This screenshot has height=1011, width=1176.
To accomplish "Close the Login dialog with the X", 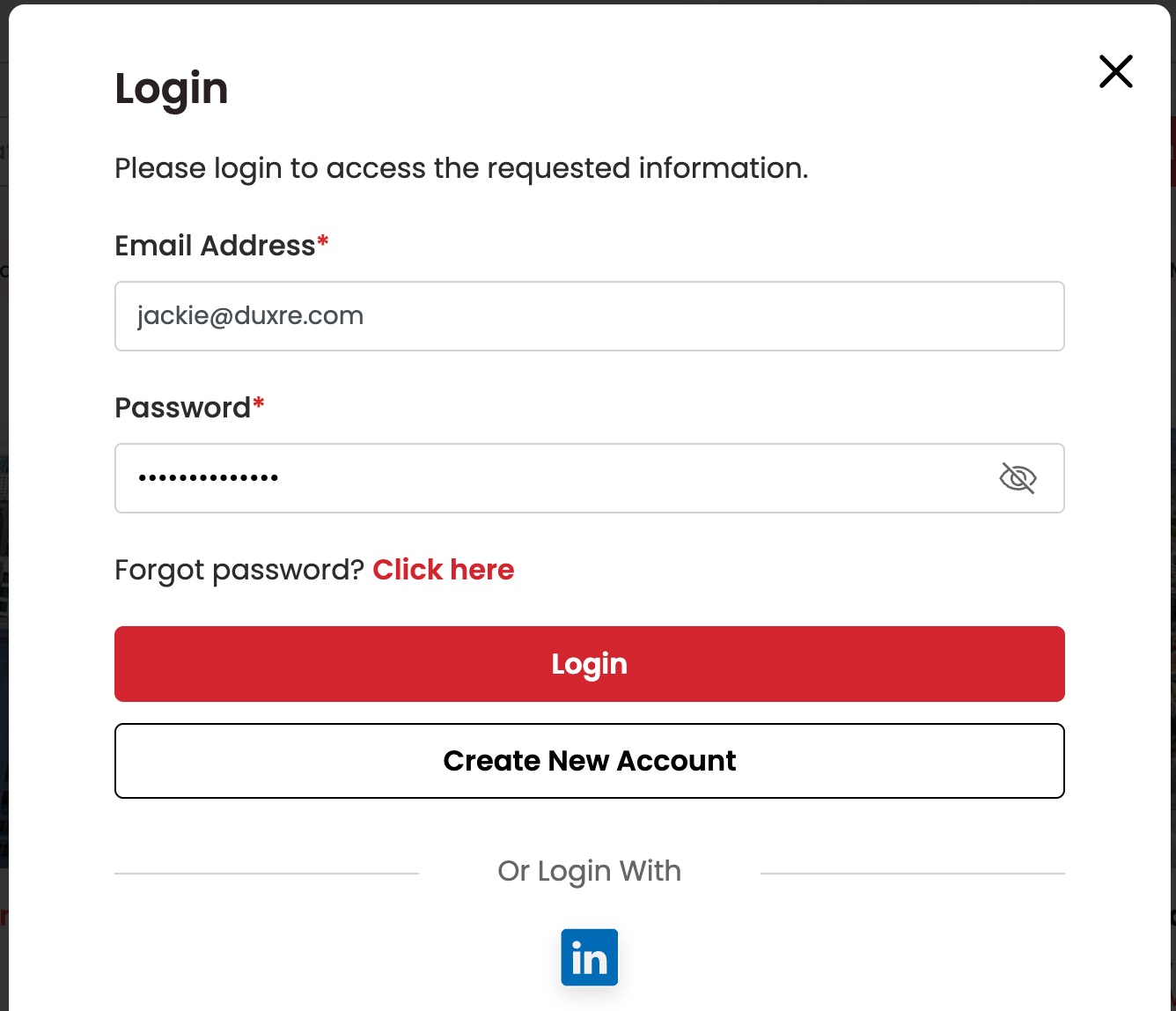I will tap(1115, 71).
